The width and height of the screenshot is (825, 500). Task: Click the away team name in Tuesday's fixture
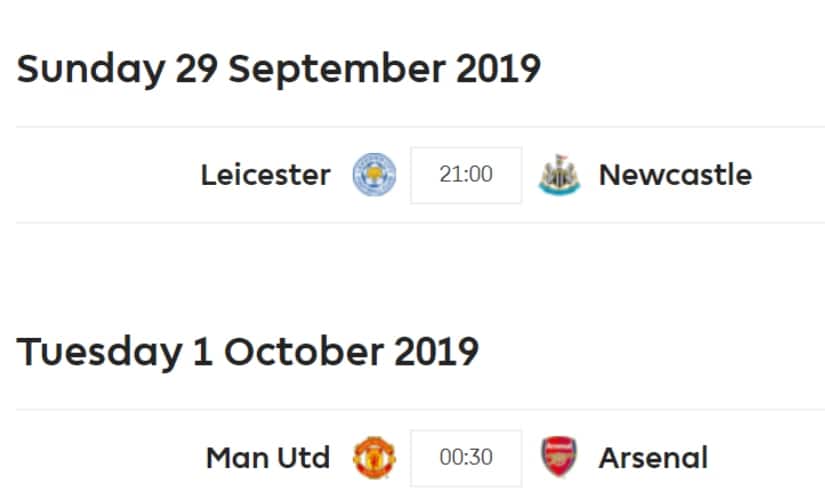653,458
